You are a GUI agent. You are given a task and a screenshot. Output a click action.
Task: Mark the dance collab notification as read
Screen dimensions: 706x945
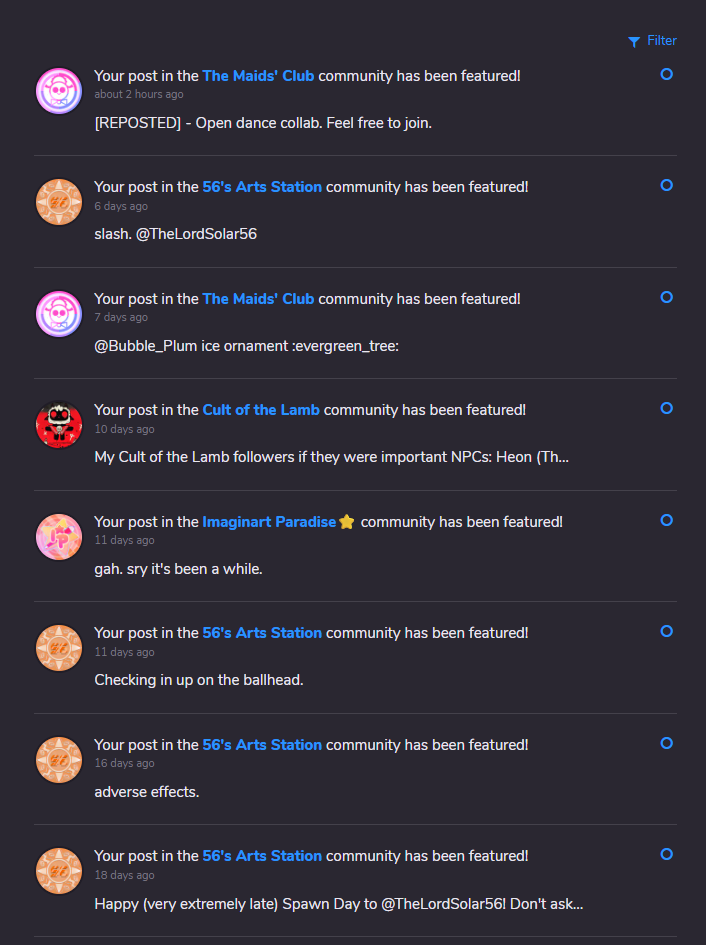coord(667,74)
